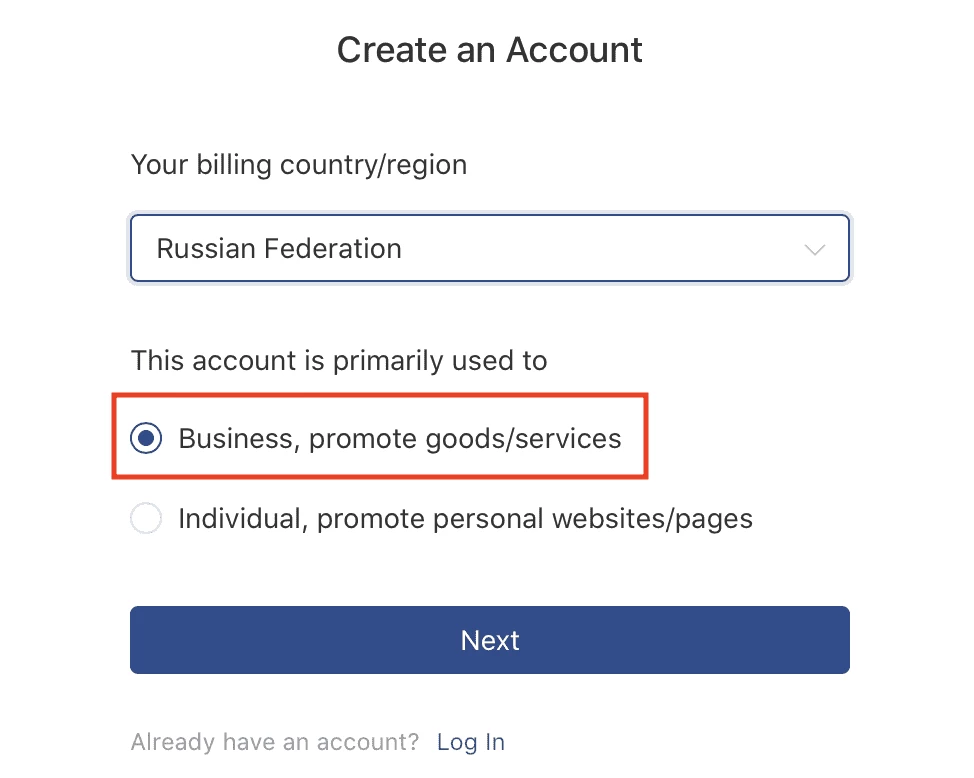Image resolution: width=974 pixels, height=778 pixels.
Task: Click the Russian Federation combo box
Action: click(489, 249)
